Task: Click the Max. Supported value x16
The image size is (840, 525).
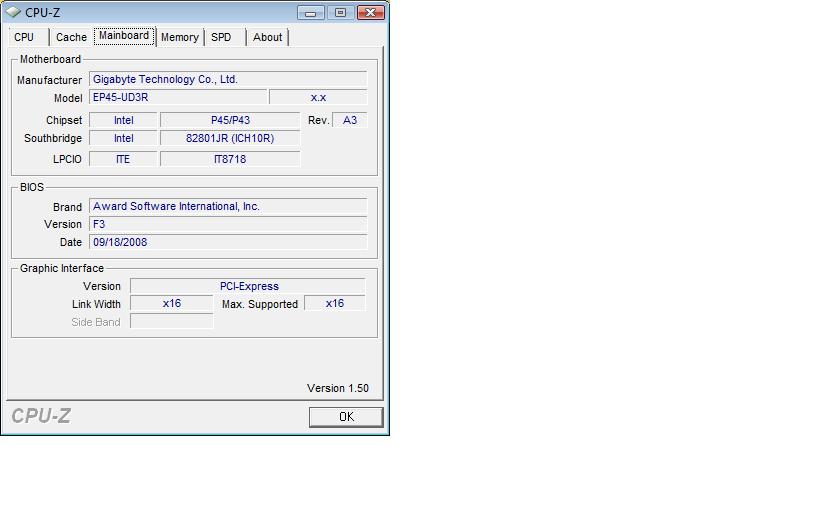Action: click(335, 303)
